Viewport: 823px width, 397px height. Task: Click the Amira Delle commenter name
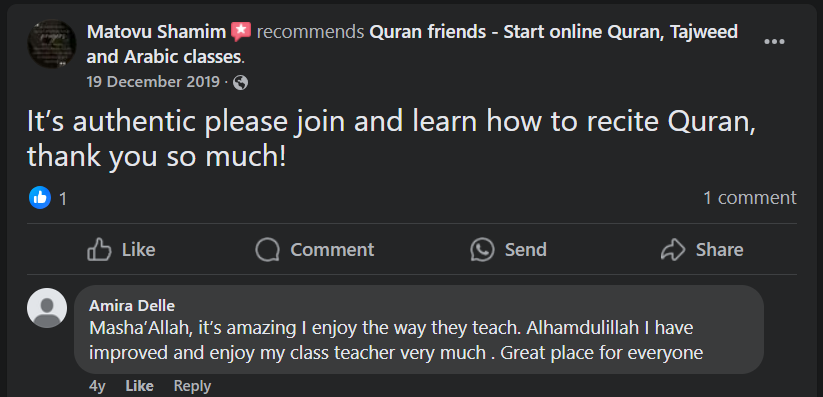[x=132, y=306]
